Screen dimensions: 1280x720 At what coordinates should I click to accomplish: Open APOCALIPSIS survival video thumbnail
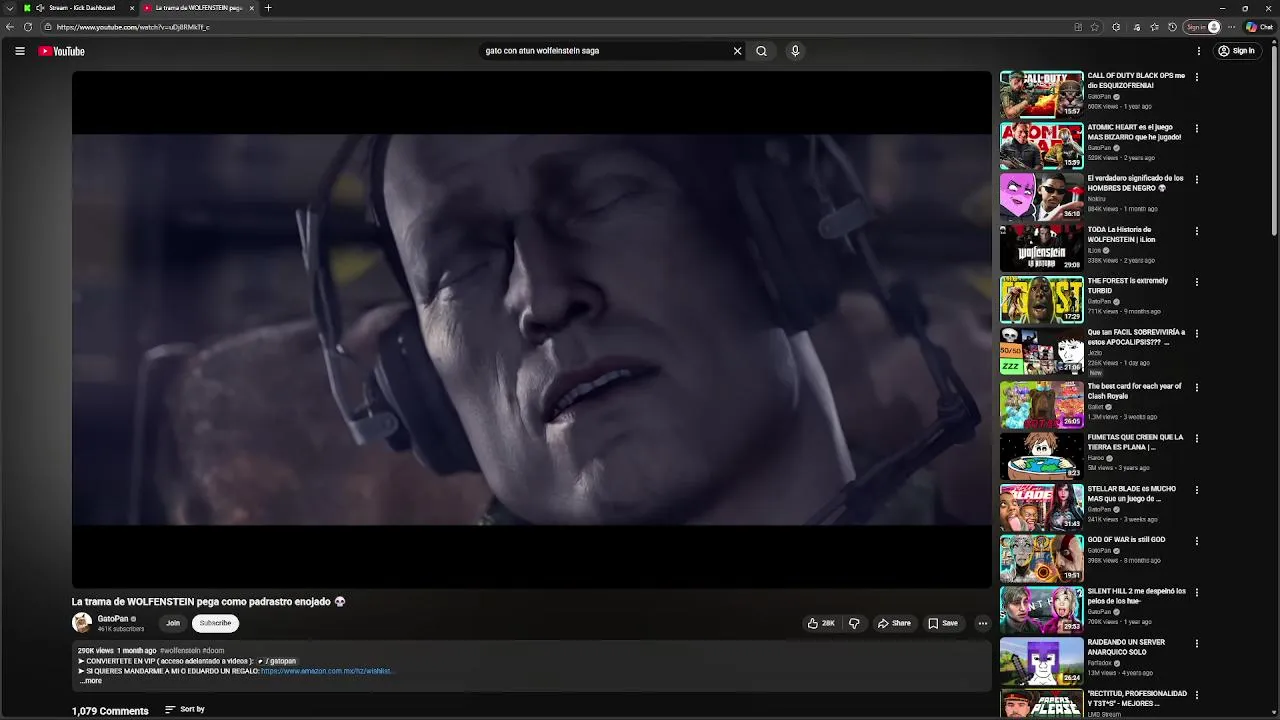[1042, 350]
